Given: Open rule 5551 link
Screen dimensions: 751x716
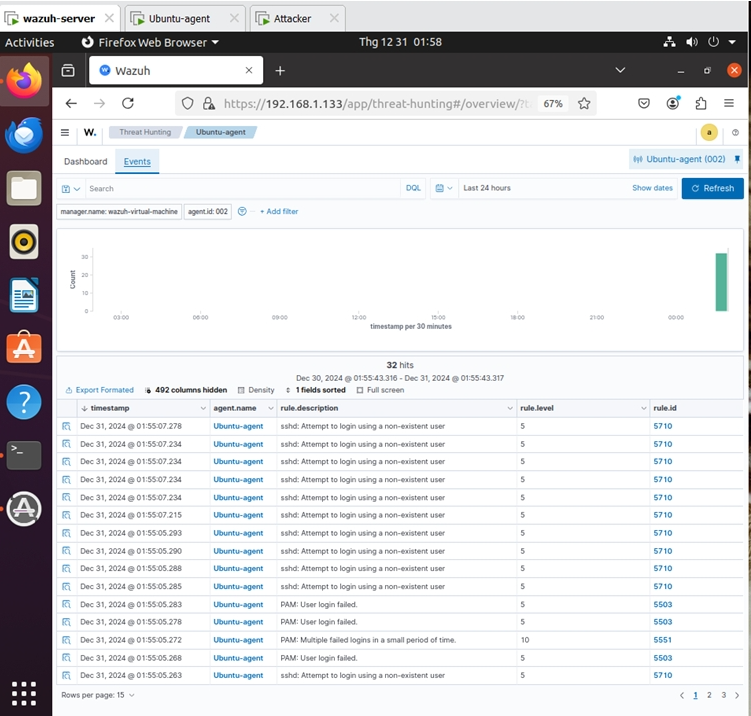Looking at the screenshot, I should click(662, 640).
